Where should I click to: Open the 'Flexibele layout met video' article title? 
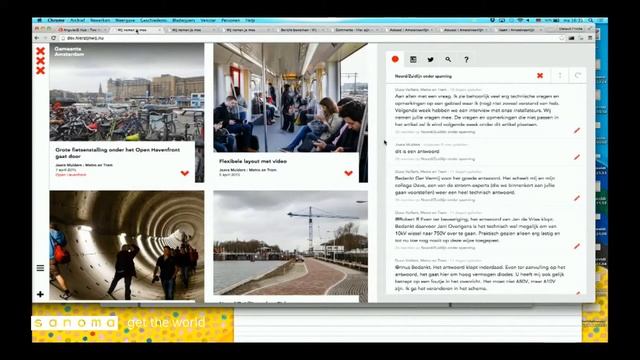(x=253, y=161)
